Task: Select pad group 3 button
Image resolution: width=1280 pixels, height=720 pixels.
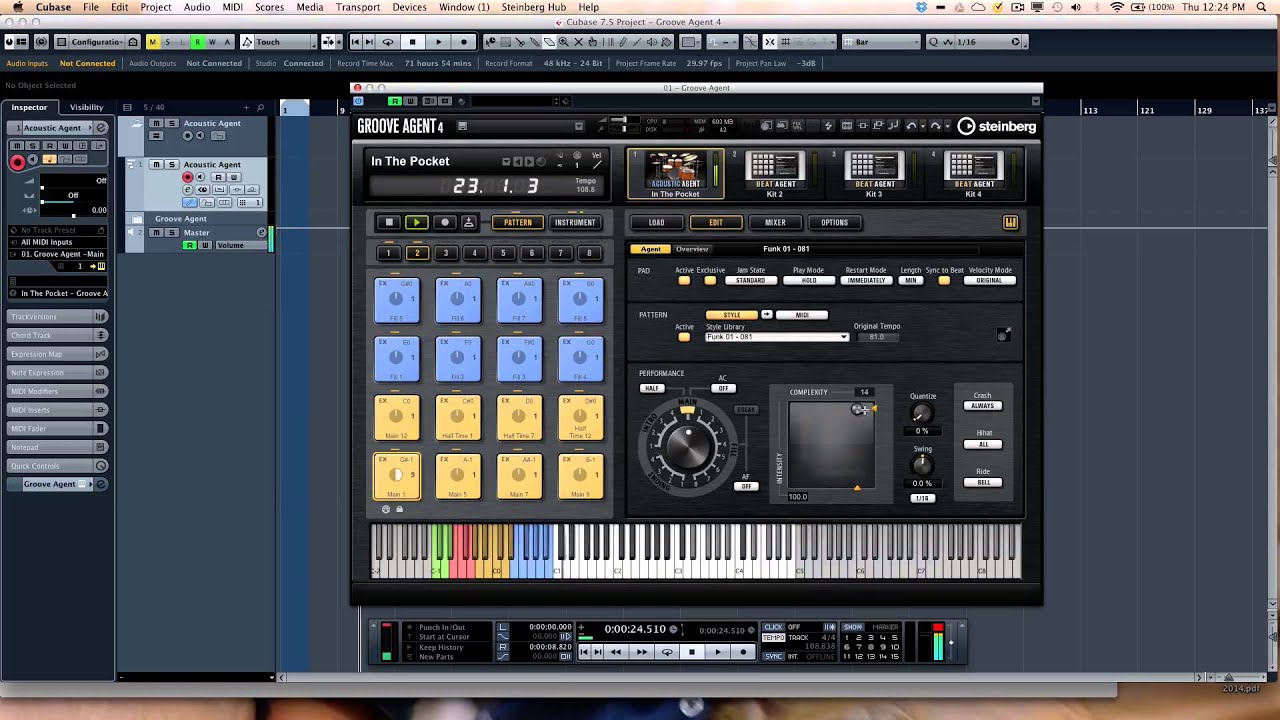Action: (446, 253)
